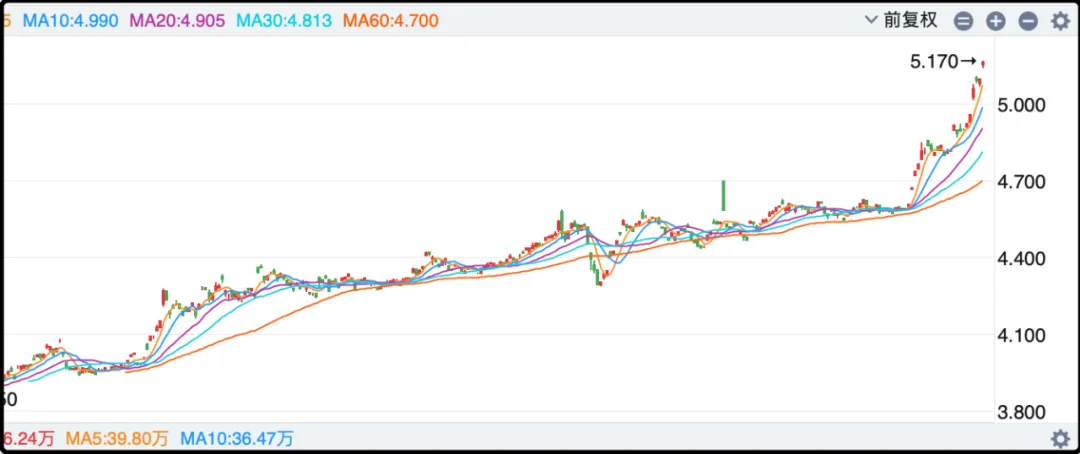Image resolution: width=1080 pixels, height=454 pixels.
Task: Click the volume MA10:36.47万 label
Action: [237, 438]
